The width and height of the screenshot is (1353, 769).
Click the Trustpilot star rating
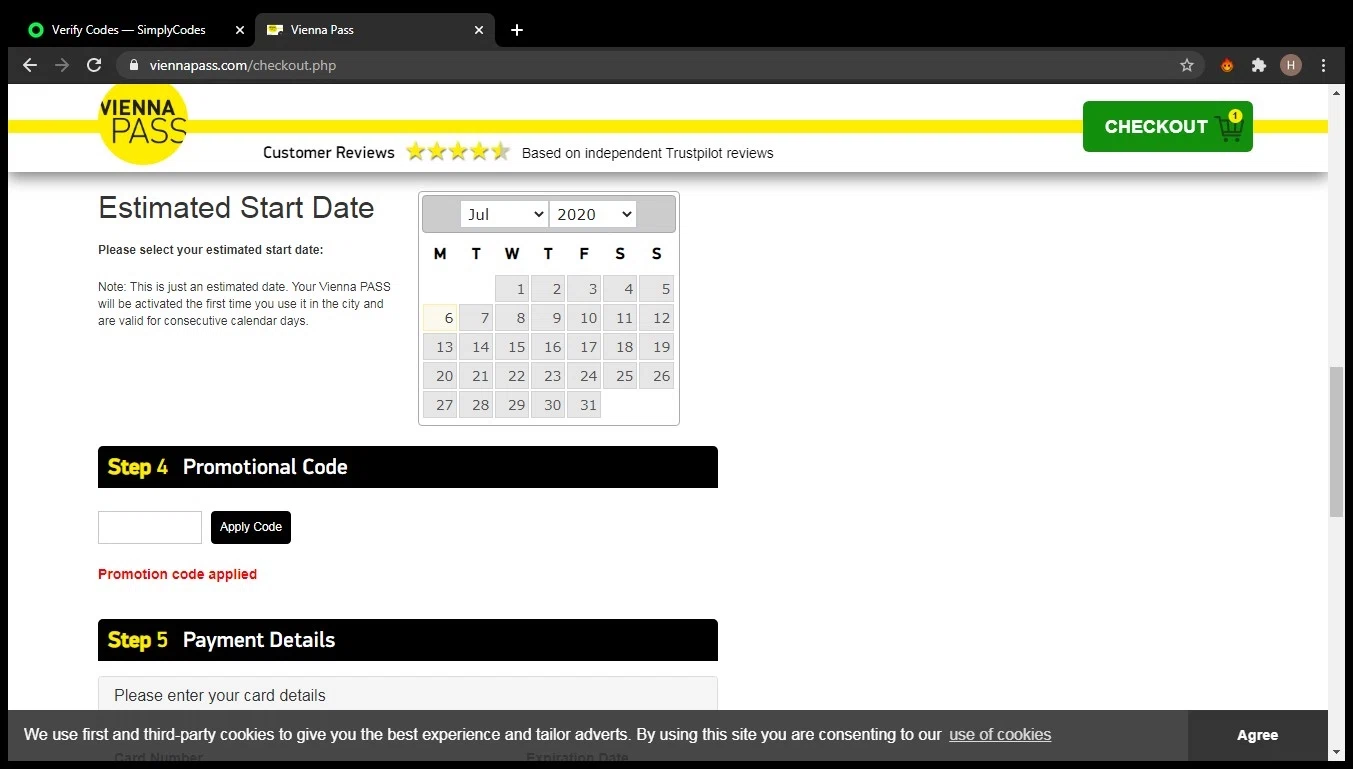coord(458,152)
